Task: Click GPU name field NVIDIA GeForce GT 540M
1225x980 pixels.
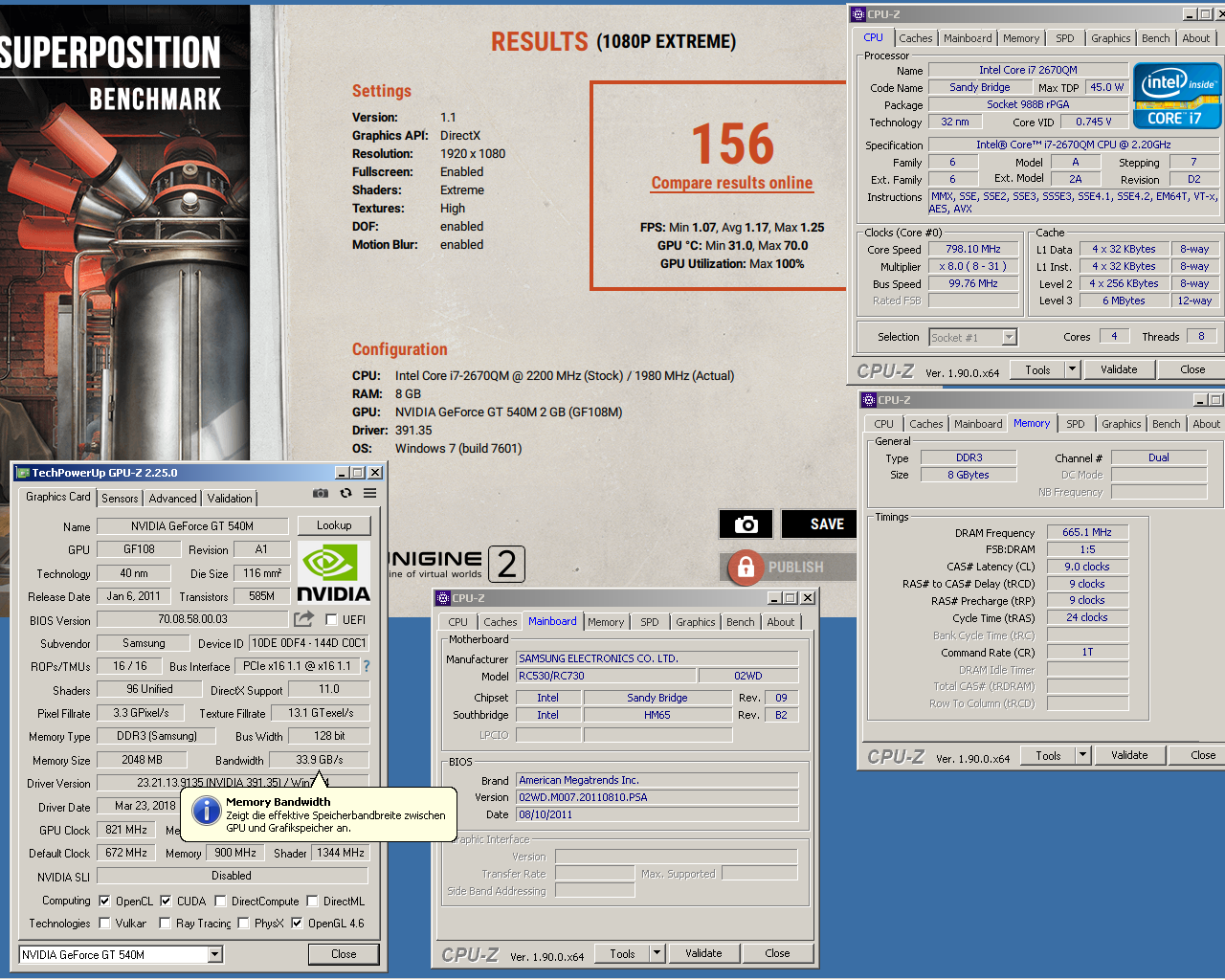Action: point(192,525)
